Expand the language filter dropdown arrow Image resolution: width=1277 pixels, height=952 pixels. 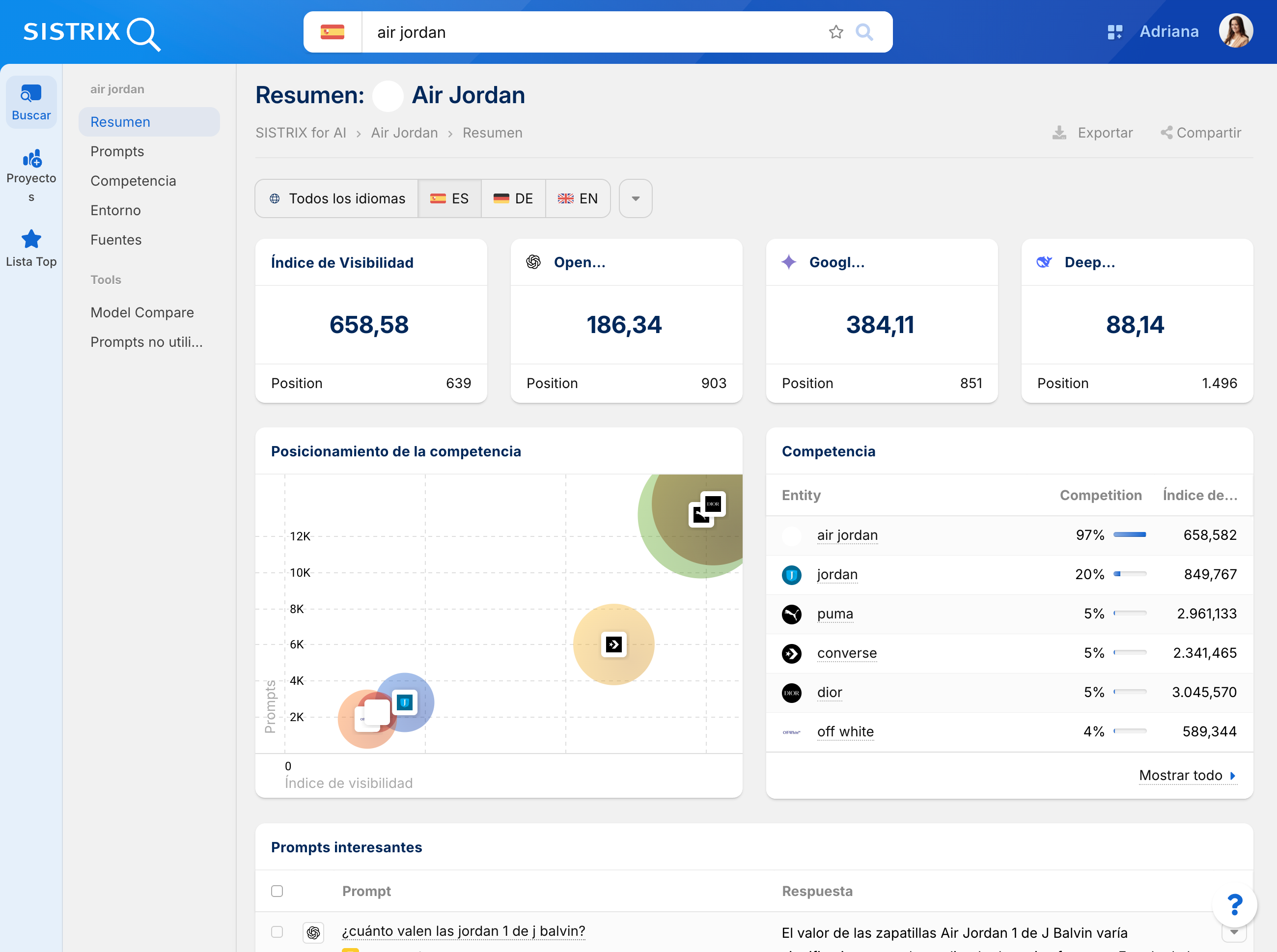635,199
